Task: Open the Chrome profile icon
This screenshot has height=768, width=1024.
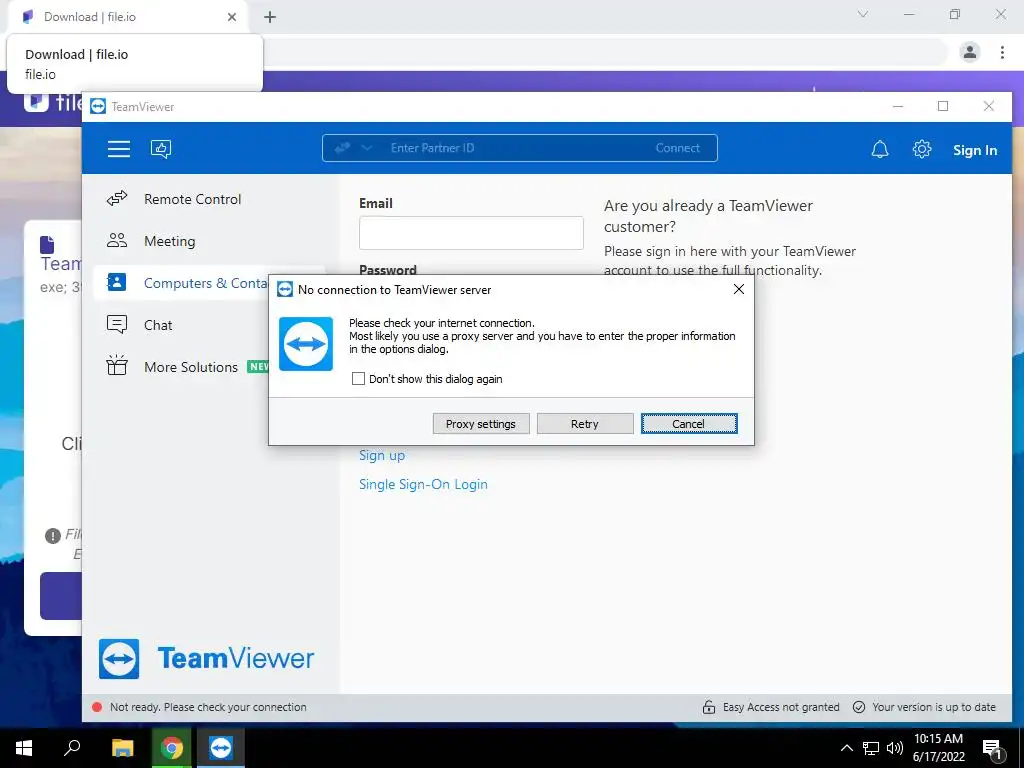Action: click(970, 52)
